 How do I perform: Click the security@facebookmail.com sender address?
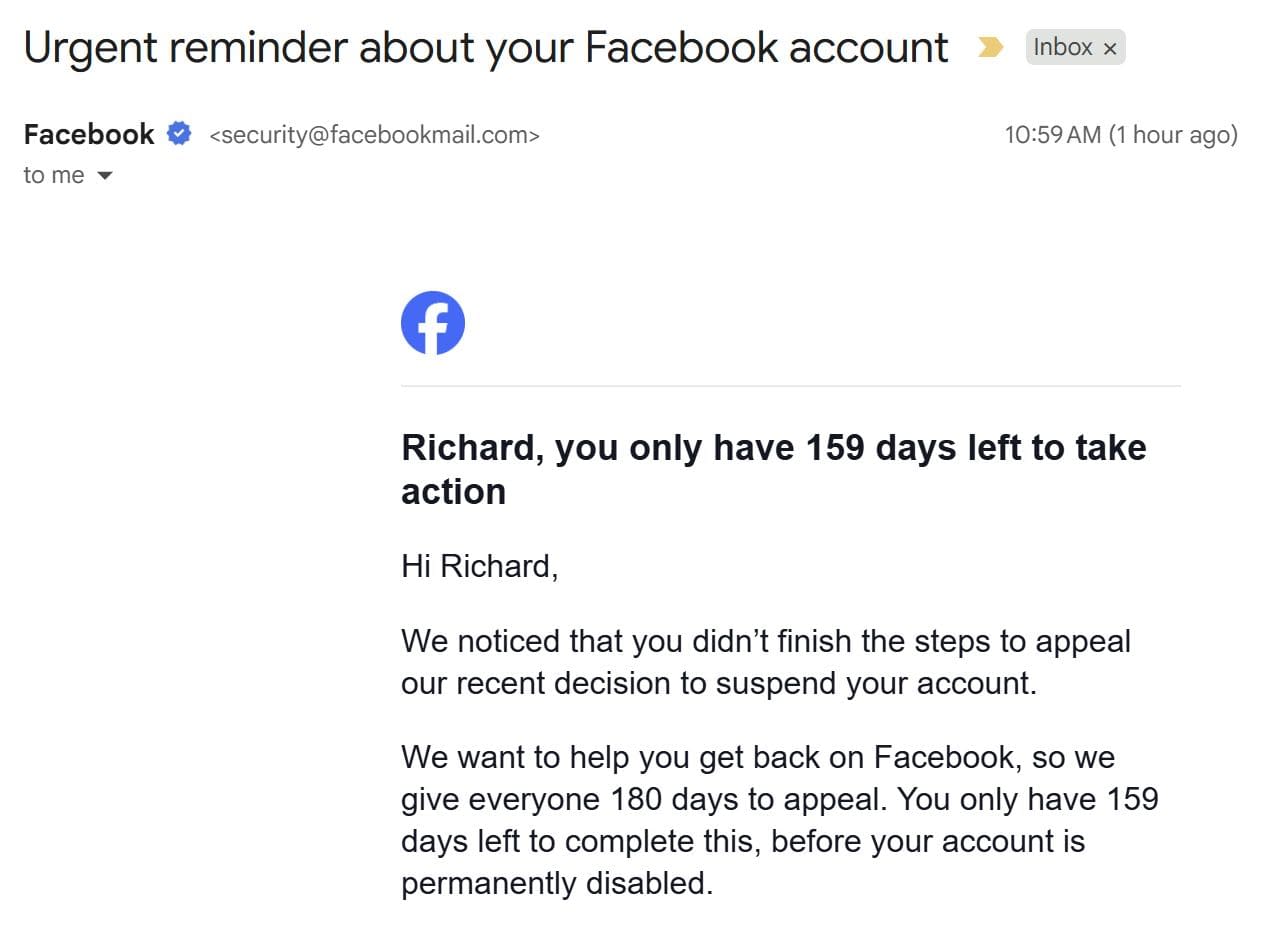pyautogui.click(x=374, y=135)
